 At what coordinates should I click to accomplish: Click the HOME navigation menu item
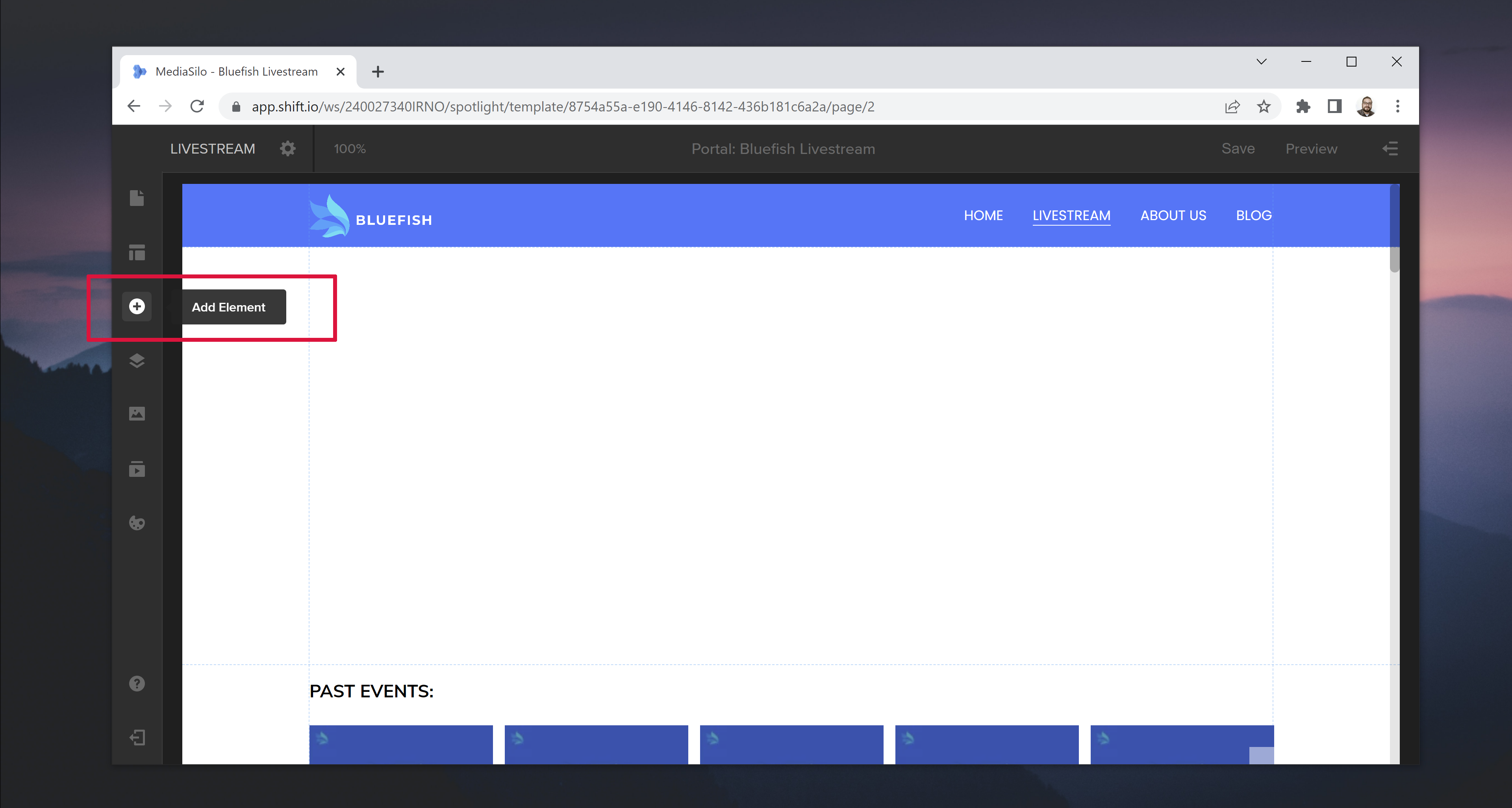(983, 215)
